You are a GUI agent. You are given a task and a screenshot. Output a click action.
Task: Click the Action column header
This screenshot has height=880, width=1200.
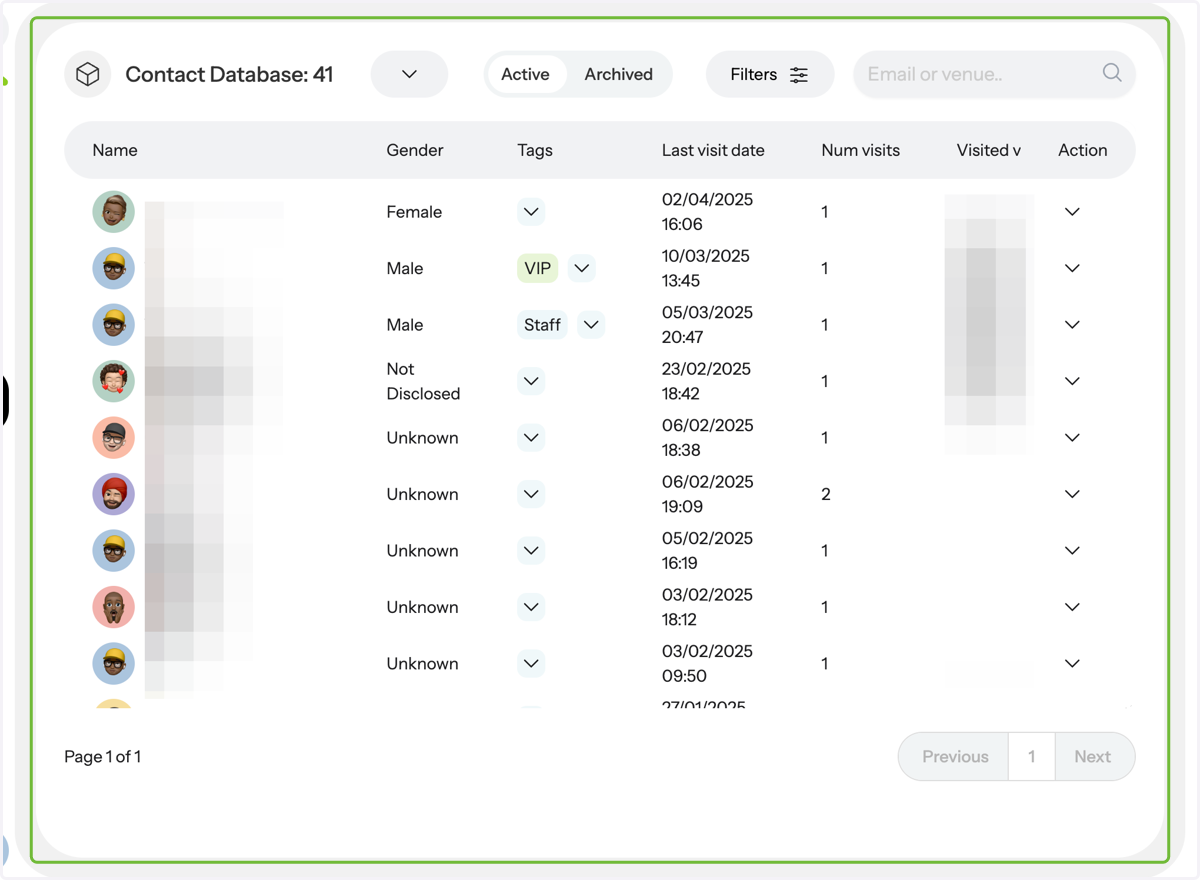tap(1083, 150)
